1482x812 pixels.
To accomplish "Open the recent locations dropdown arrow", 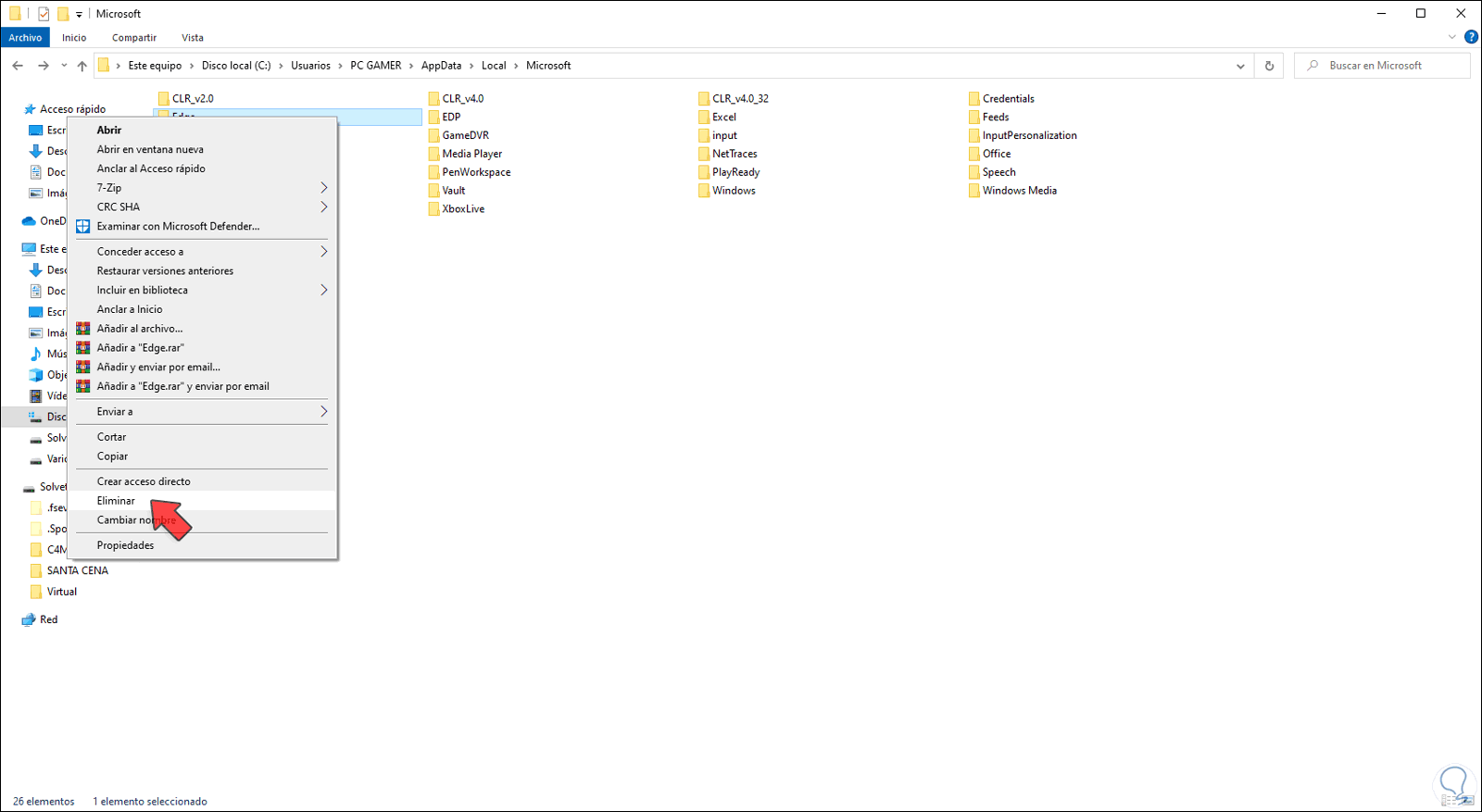I will [x=64, y=66].
